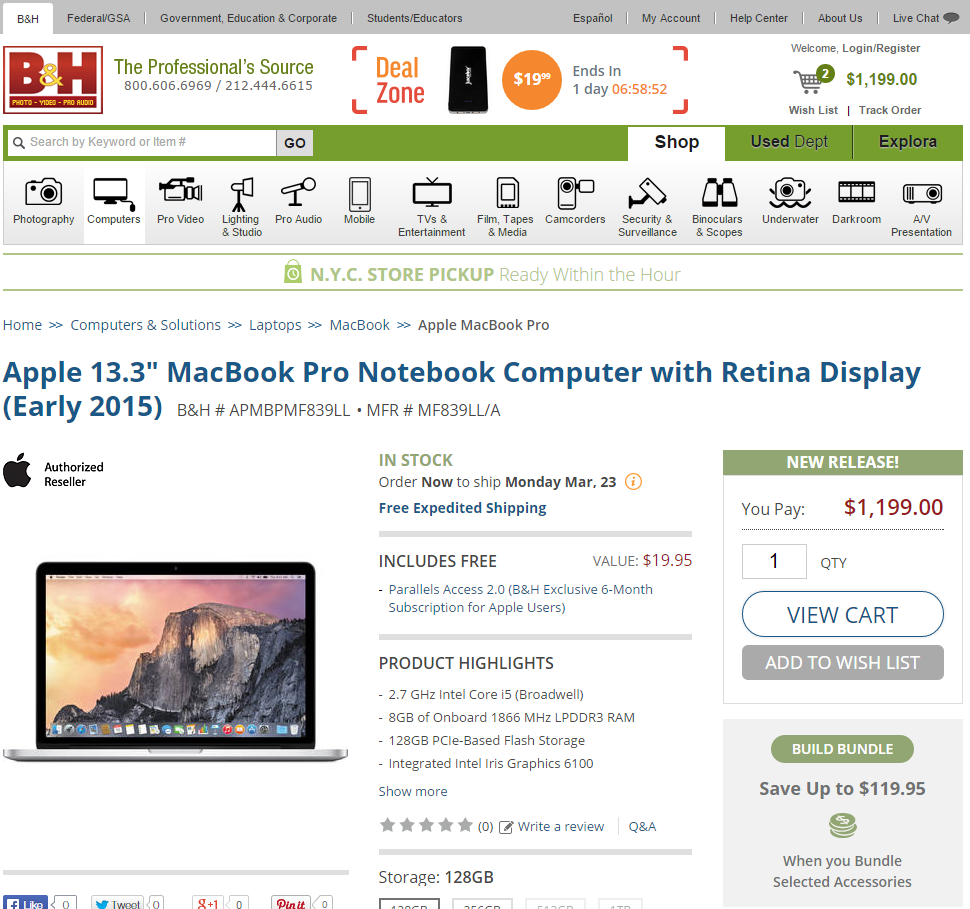Select the Lighting & Studio icon
Viewport: 970px width, 909px height.
[x=242, y=194]
